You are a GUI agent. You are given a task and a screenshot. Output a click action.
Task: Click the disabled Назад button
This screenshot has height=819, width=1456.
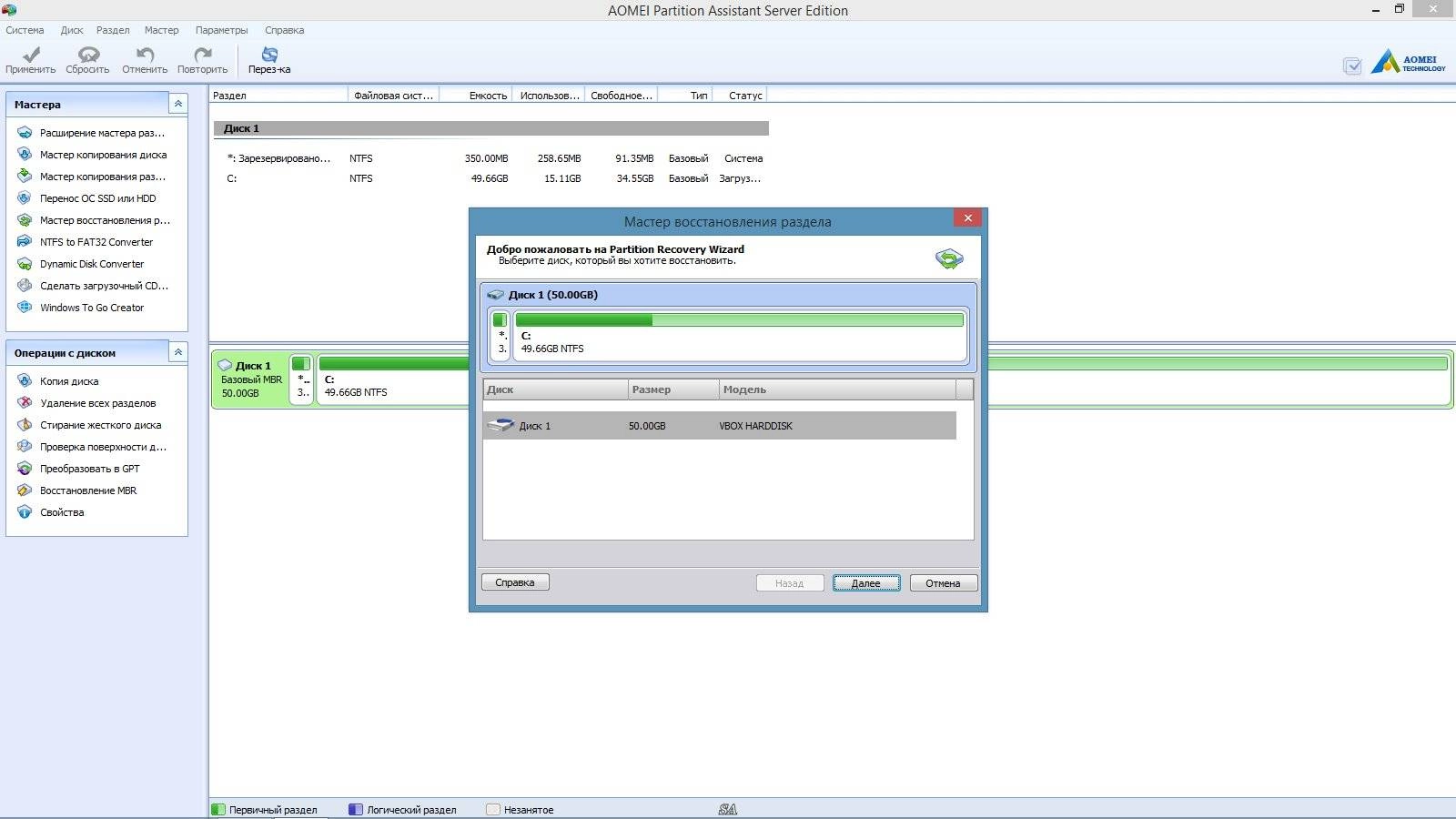790,583
